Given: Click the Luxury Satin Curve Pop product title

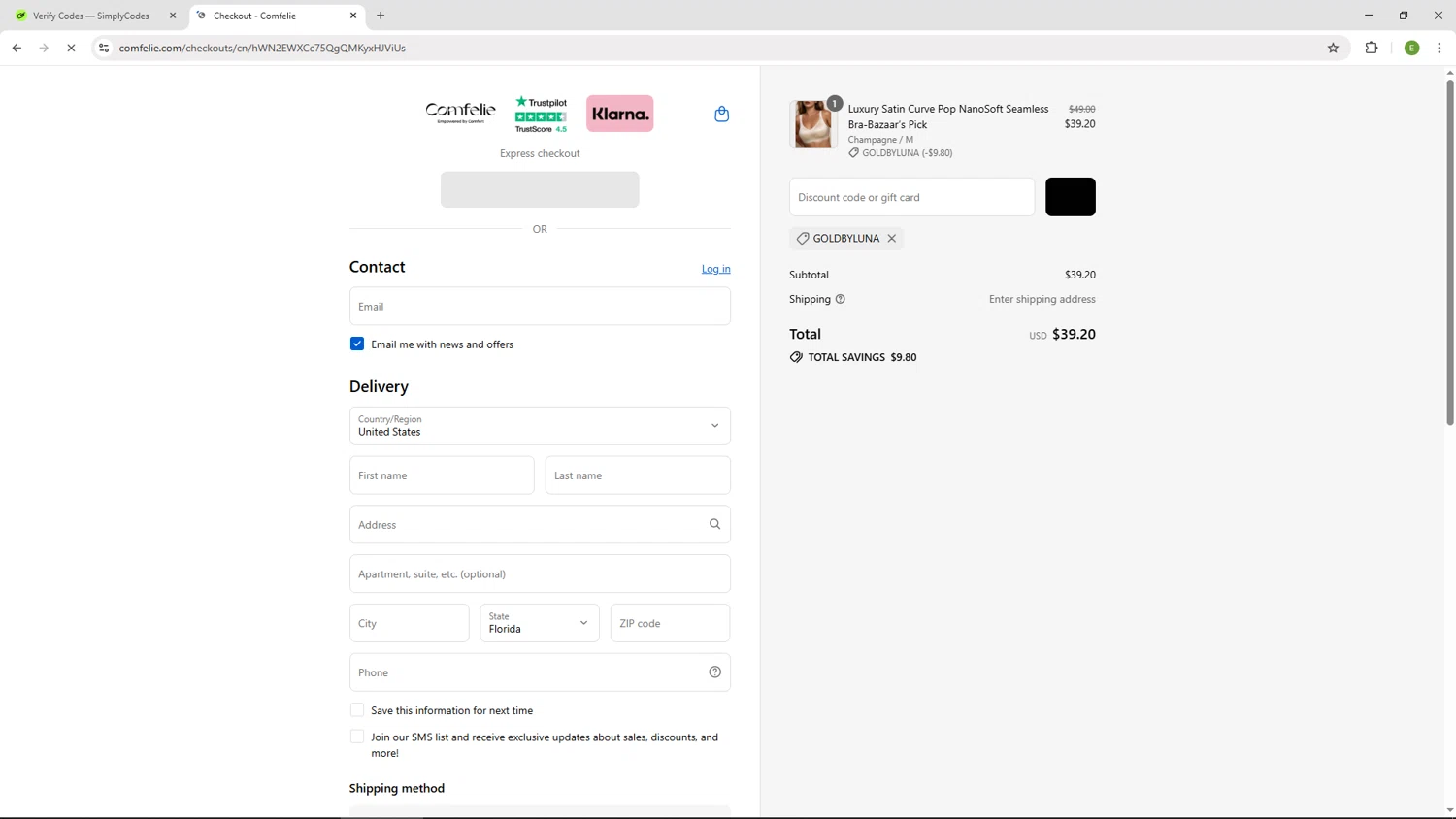Looking at the screenshot, I should click(x=948, y=116).
